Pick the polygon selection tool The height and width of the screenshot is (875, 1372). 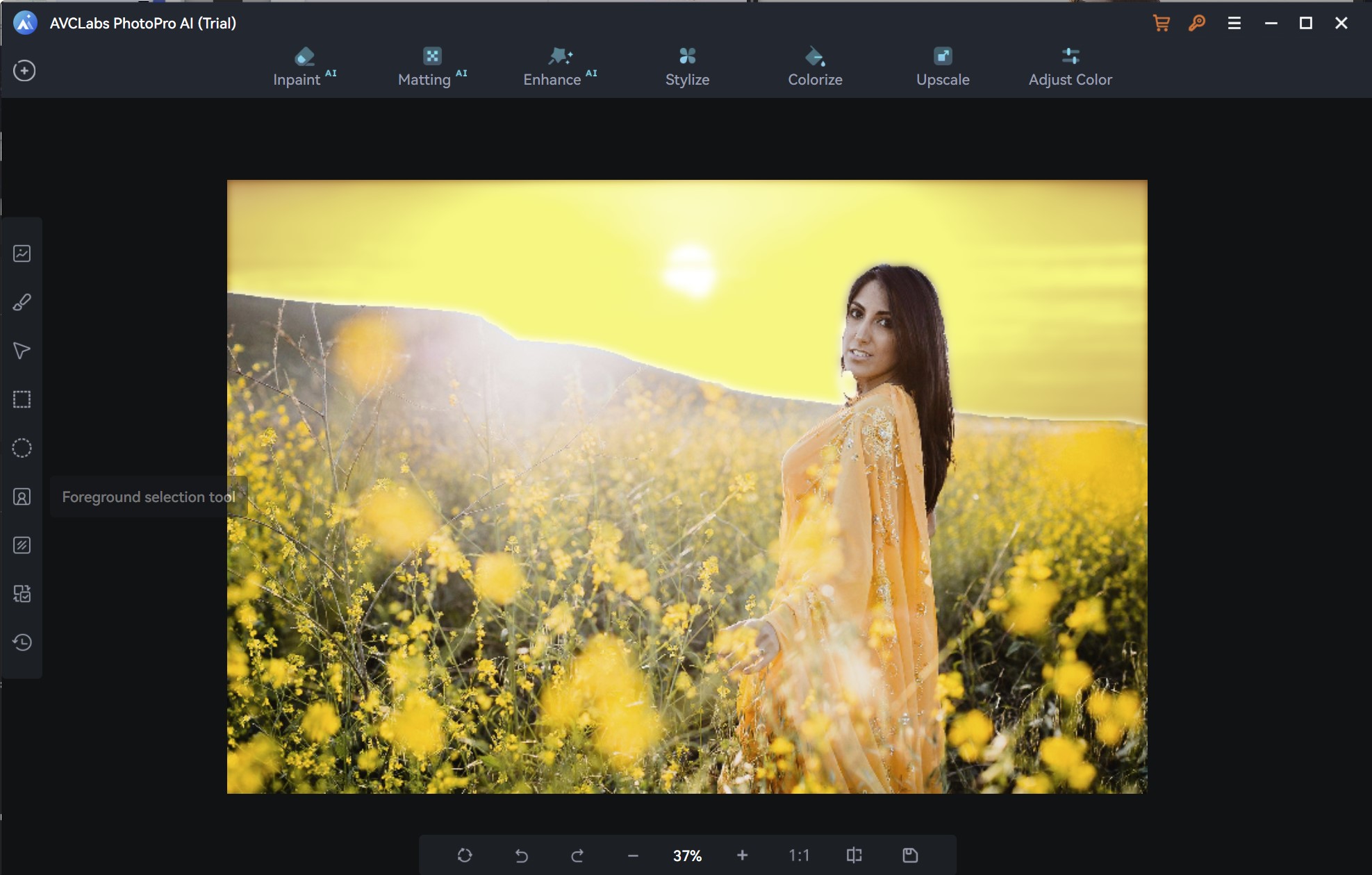coord(22,350)
